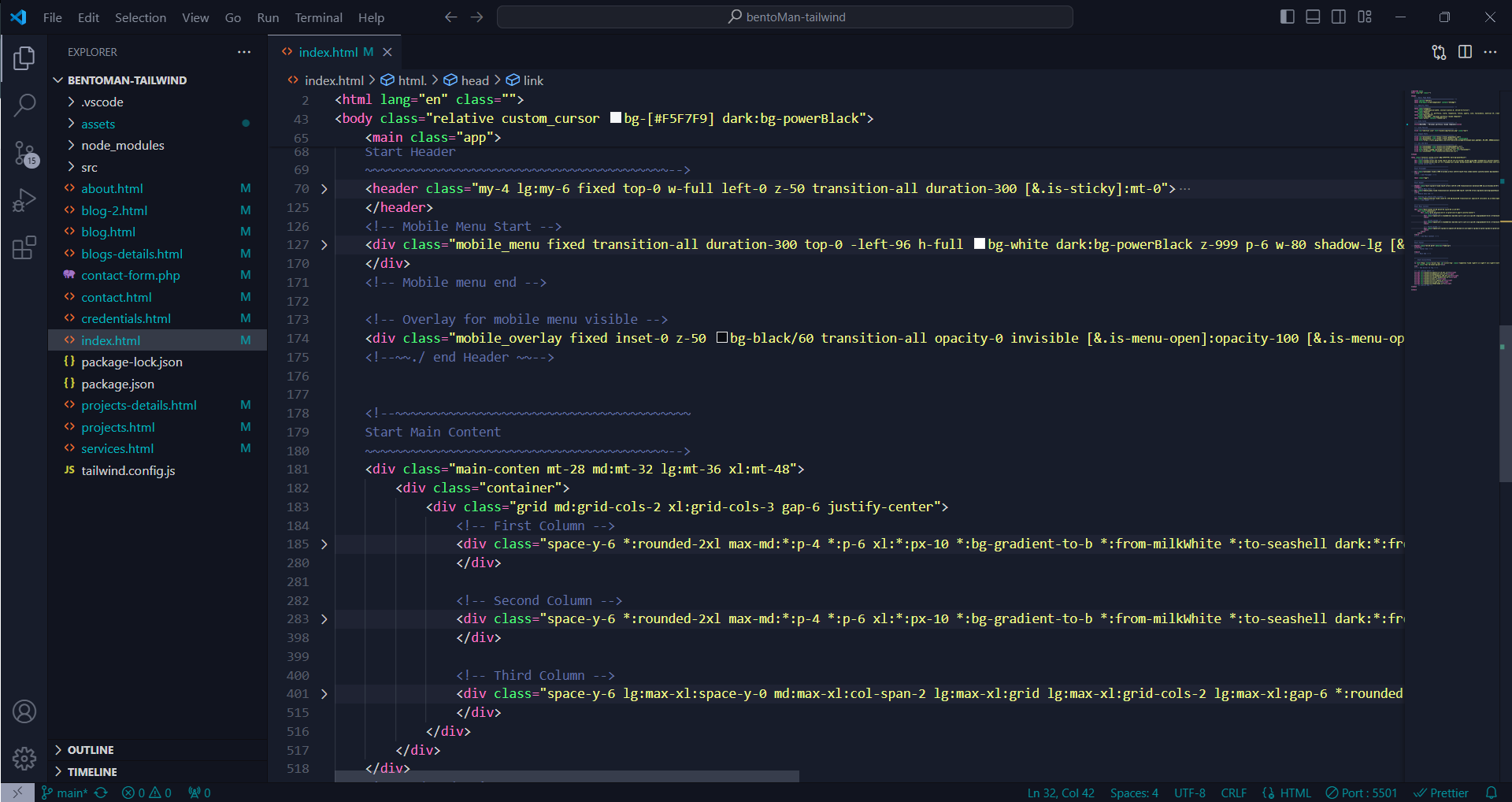Viewport: 1512px width, 802px height.
Task: Expand the OUTLINE section
Action: click(x=91, y=750)
